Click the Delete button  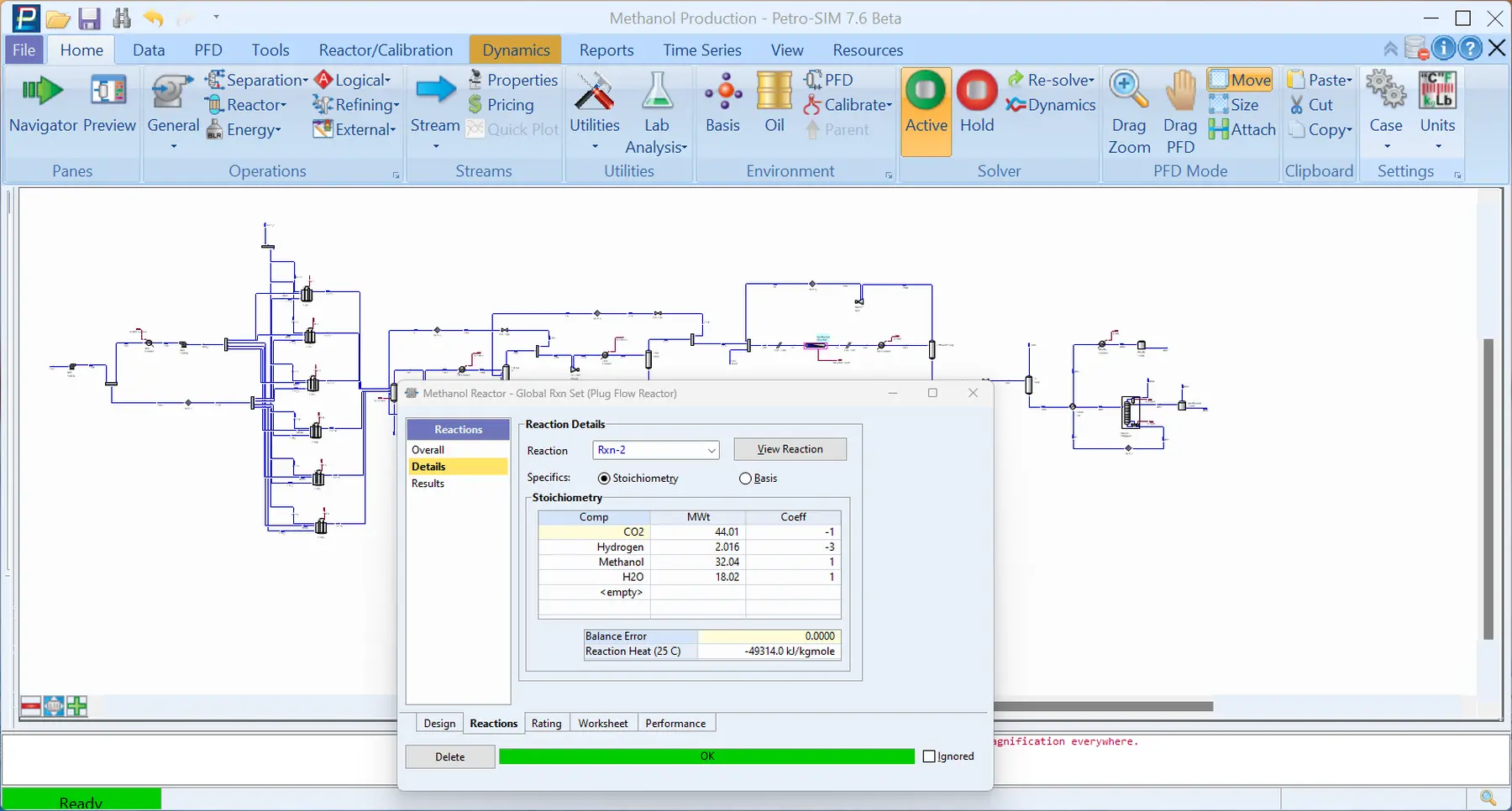coord(449,756)
